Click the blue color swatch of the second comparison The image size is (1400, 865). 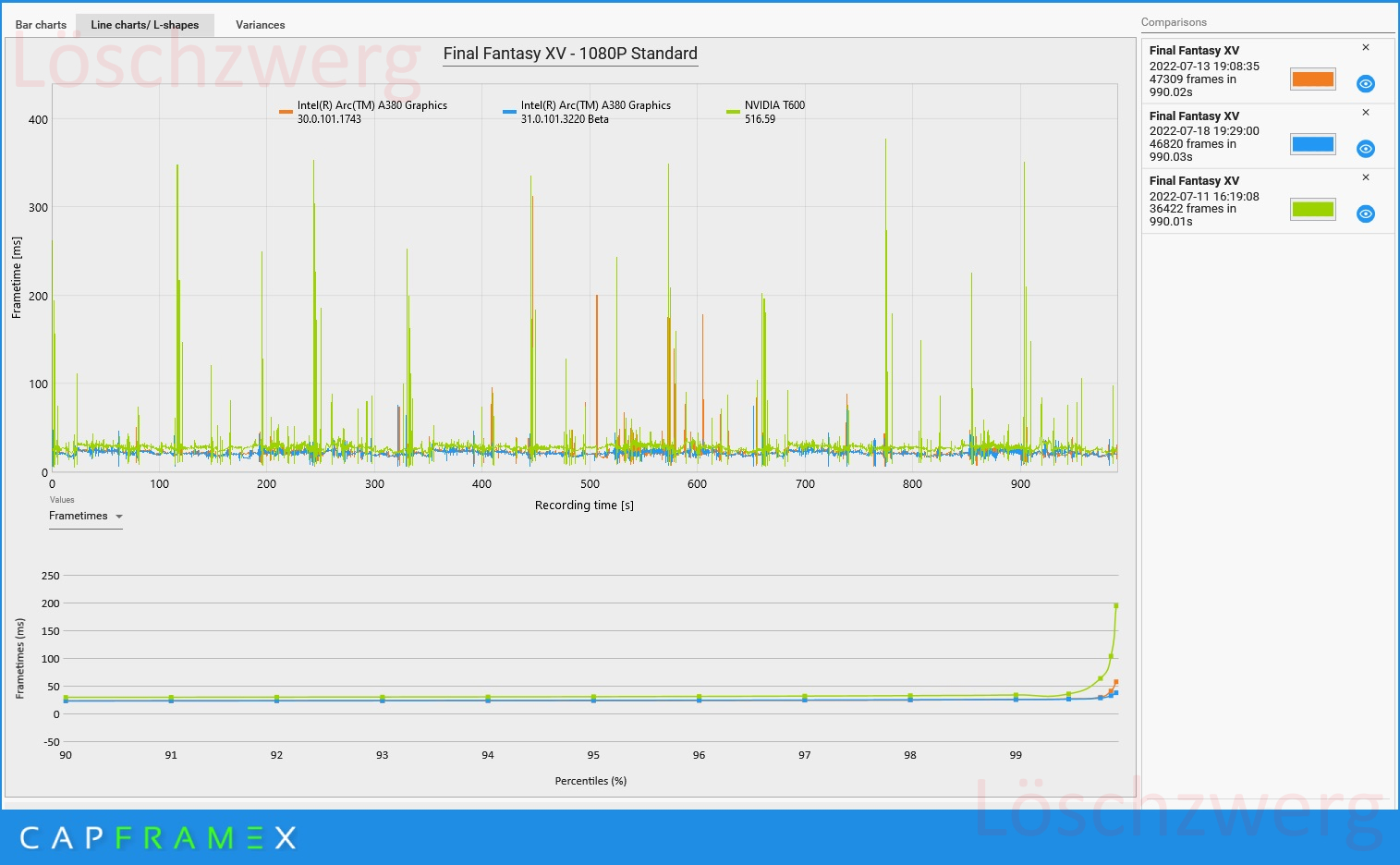coord(1312,144)
